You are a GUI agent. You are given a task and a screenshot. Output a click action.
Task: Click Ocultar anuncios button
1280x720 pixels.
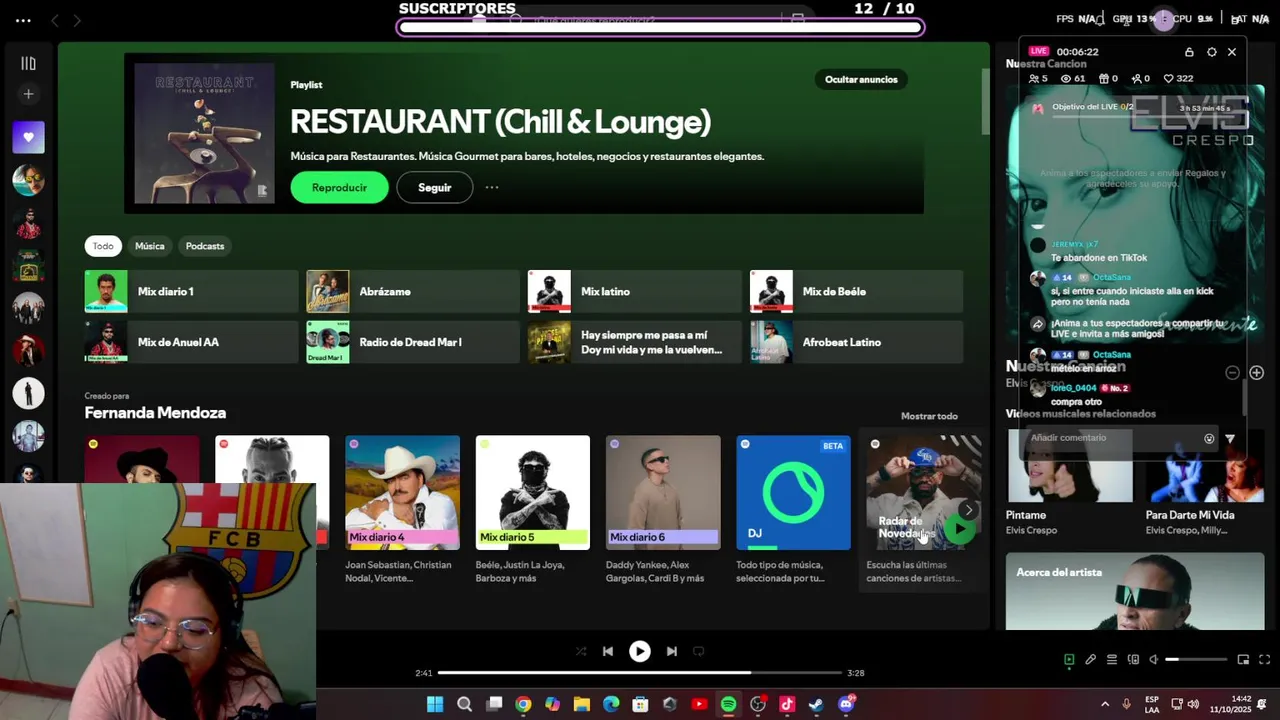pos(861,79)
